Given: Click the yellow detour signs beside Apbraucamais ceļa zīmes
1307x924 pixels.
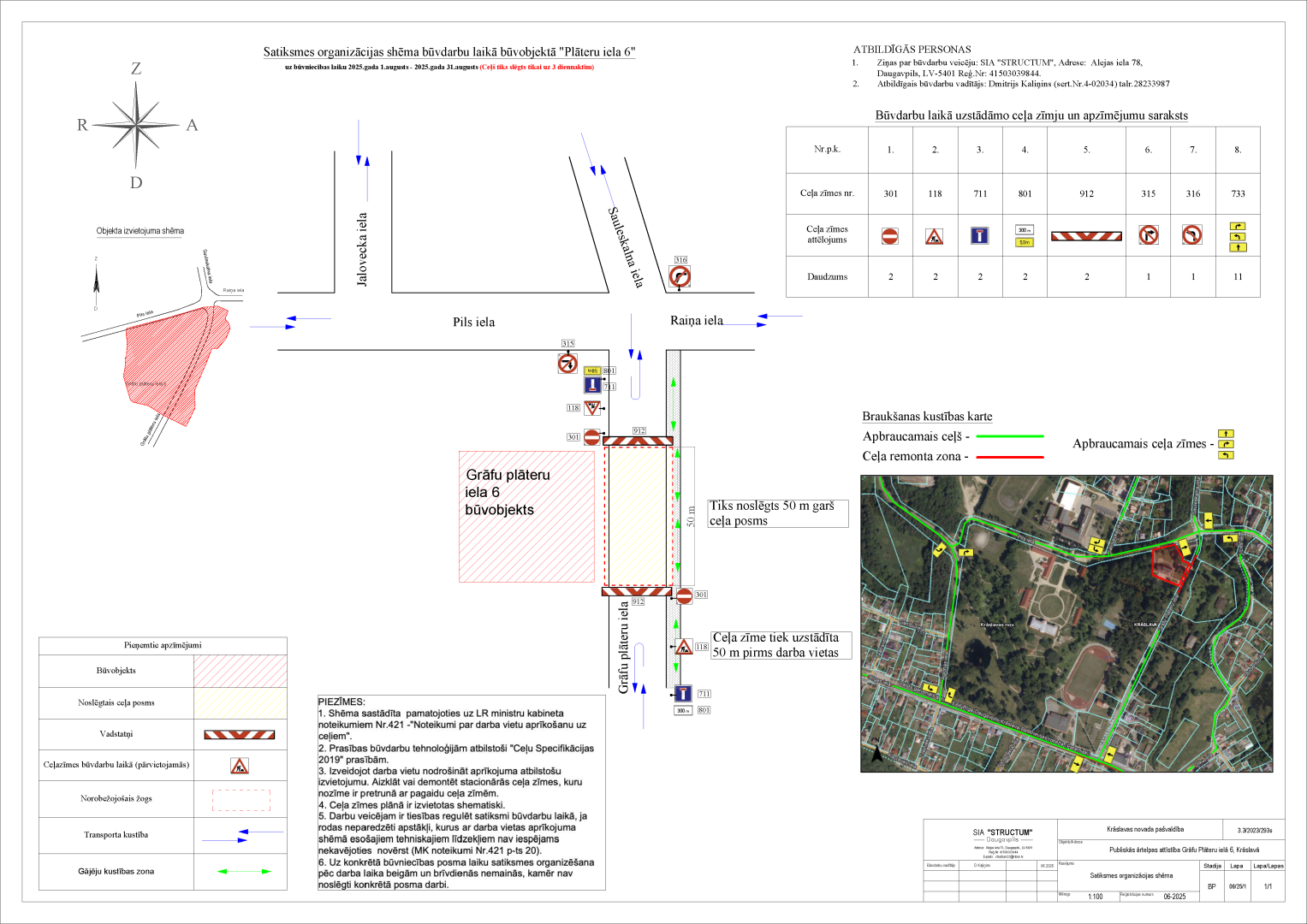Looking at the screenshot, I should pos(1226,445).
